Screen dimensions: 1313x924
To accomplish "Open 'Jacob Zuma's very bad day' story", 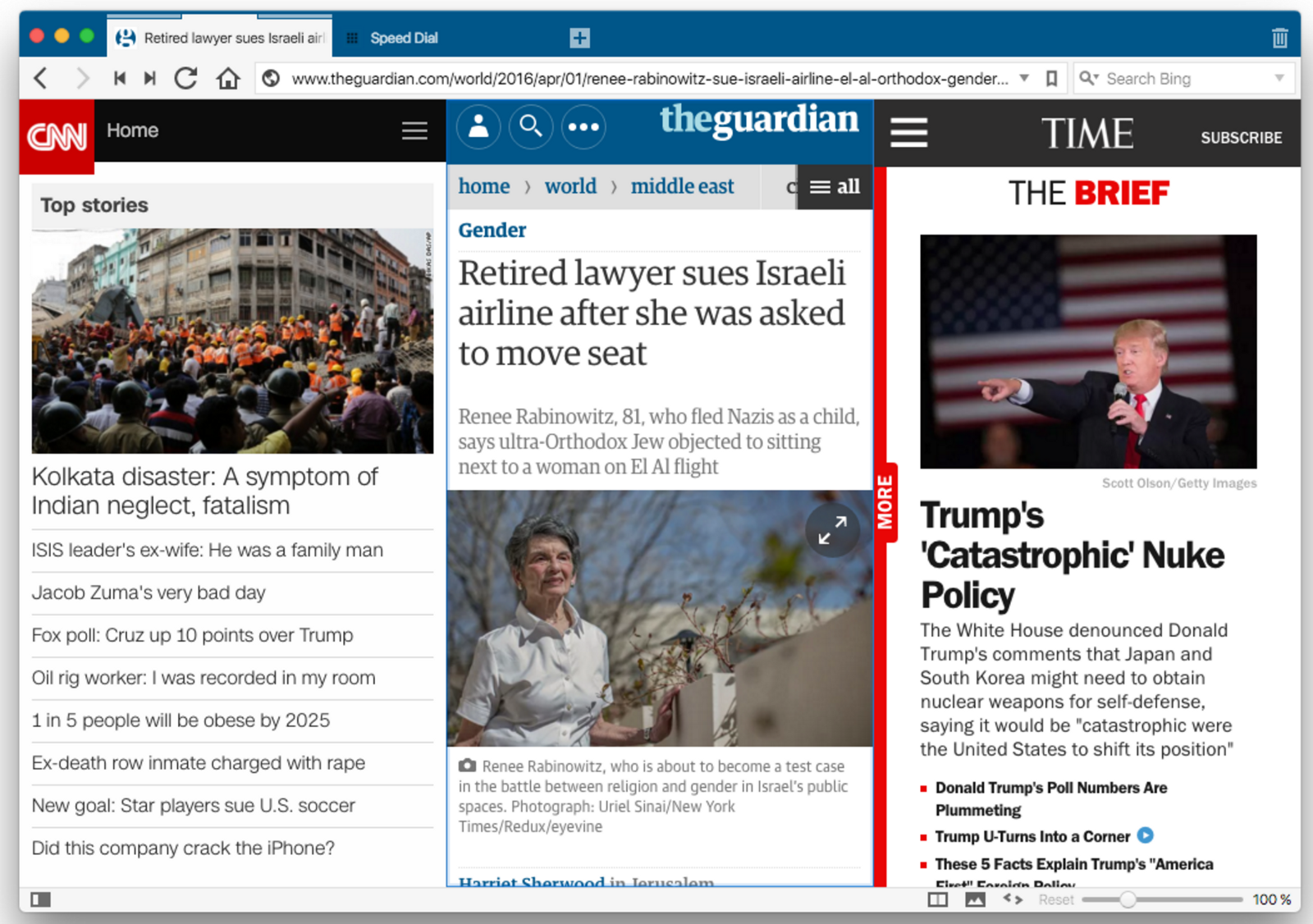I will tap(149, 592).
